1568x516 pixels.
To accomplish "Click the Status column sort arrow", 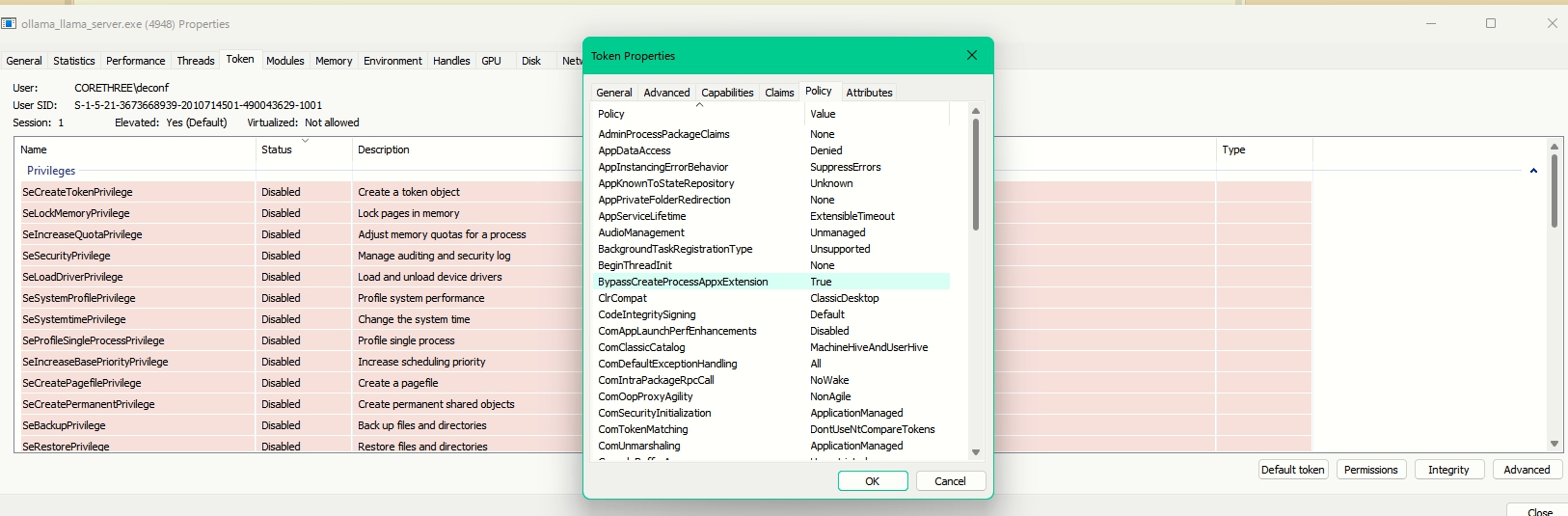I will pos(305,141).
